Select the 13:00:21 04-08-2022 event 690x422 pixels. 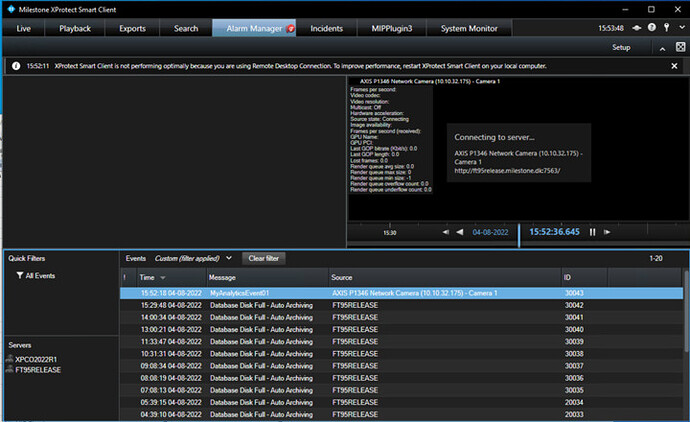(x=401, y=330)
